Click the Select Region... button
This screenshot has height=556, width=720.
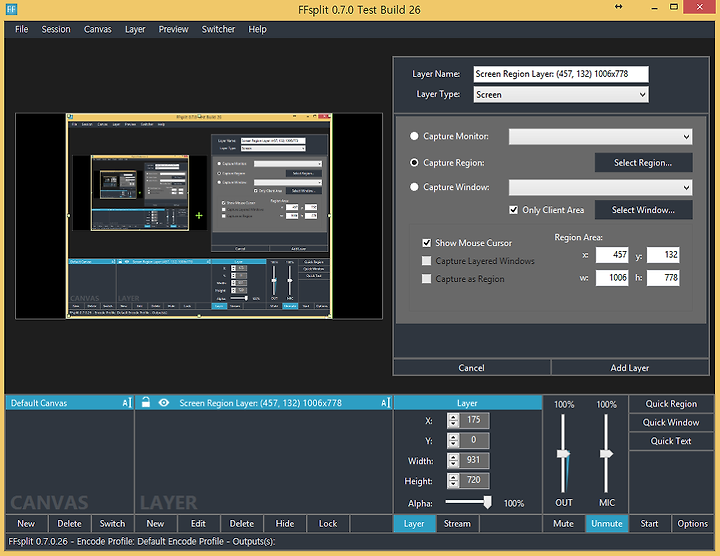point(643,163)
